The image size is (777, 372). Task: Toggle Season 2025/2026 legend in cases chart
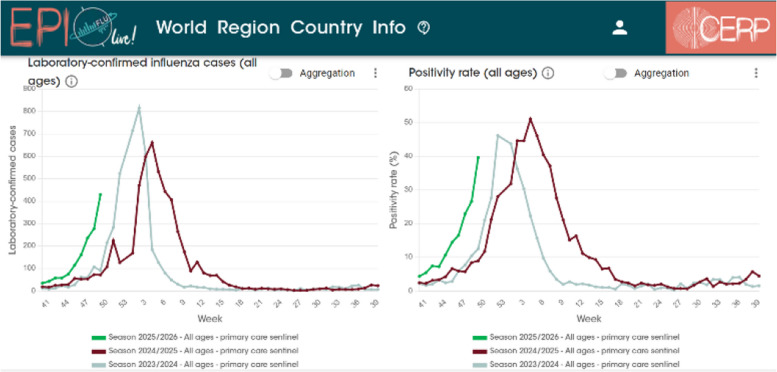(195, 337)
